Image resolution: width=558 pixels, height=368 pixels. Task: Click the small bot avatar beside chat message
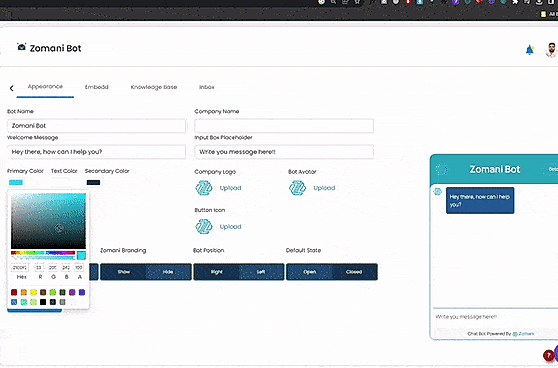[438, 192]
